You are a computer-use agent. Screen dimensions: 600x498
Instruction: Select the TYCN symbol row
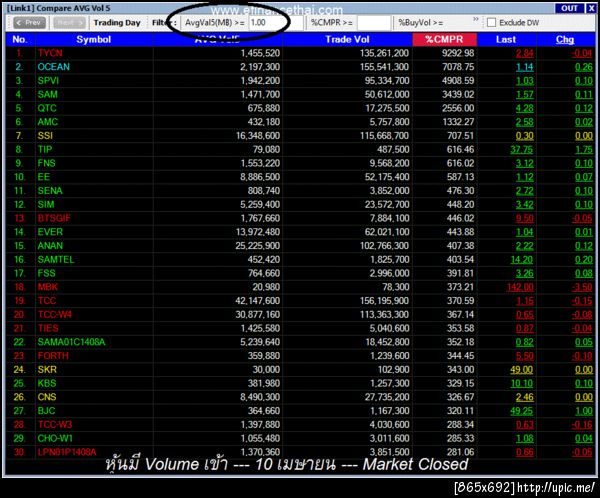[x=300, y=53]
